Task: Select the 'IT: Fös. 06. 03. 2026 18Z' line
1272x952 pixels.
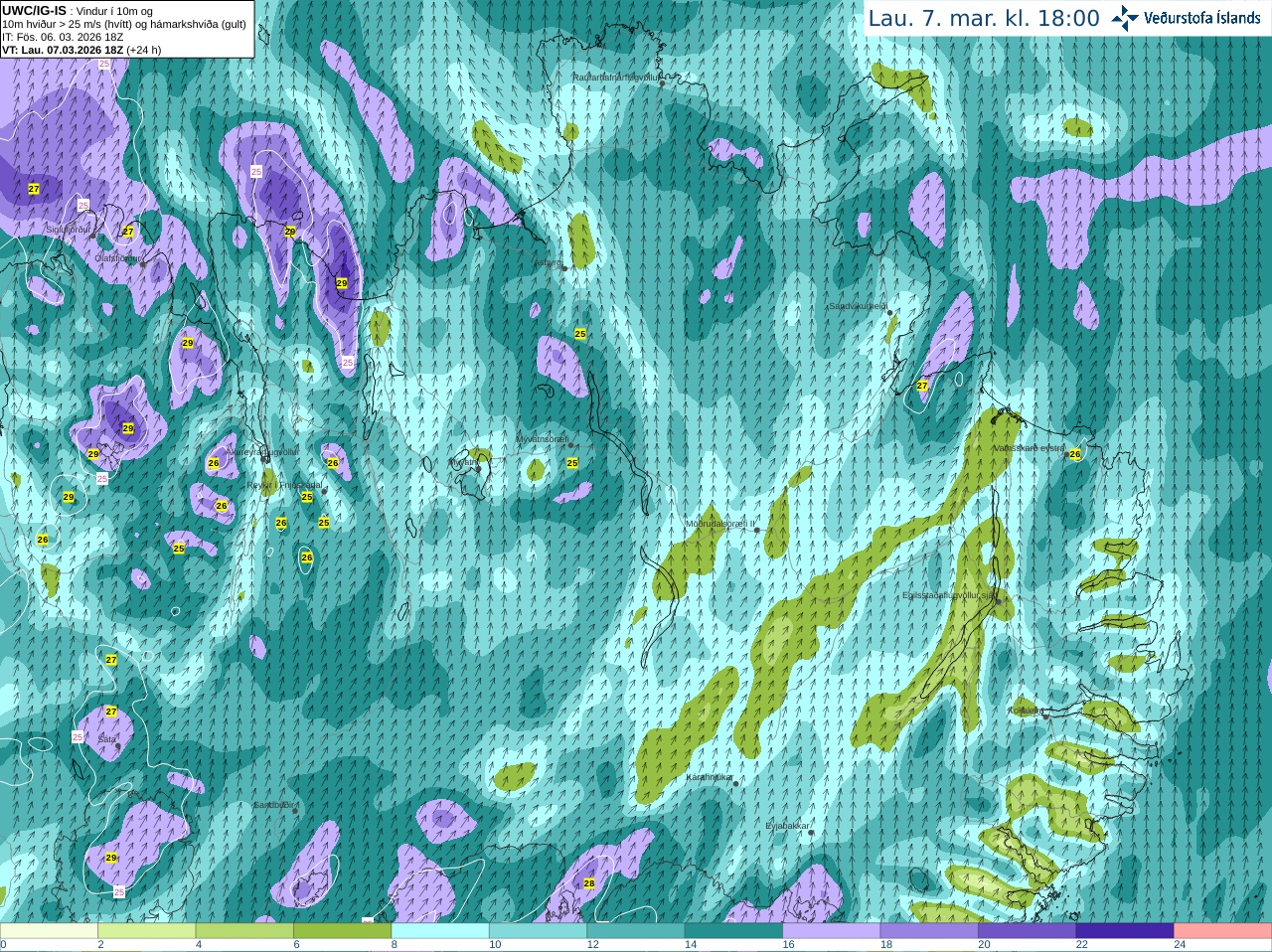Action: pyautogui.click(x=62, y=37)
